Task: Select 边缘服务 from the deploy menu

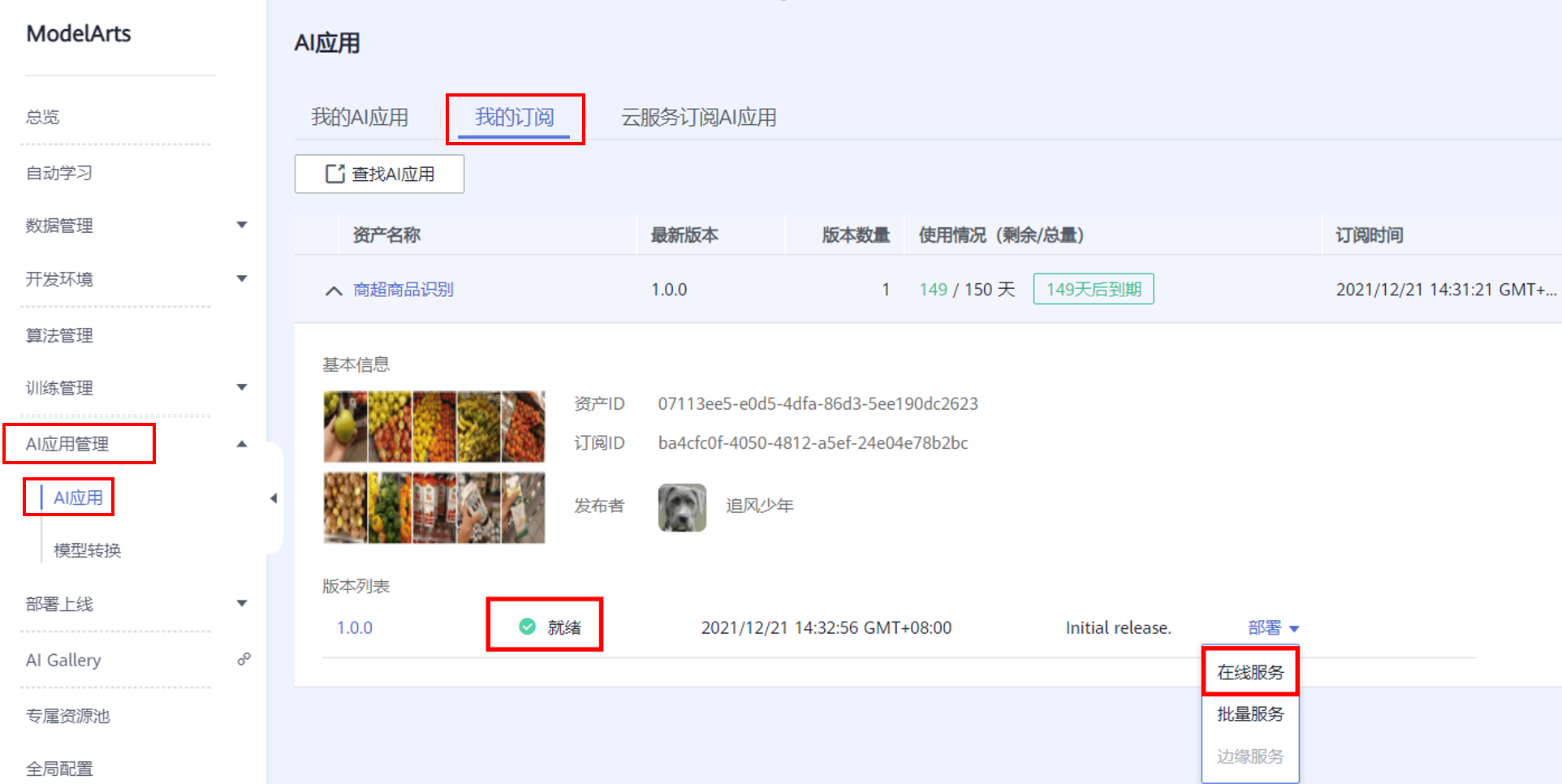Action: [1250, 756]
